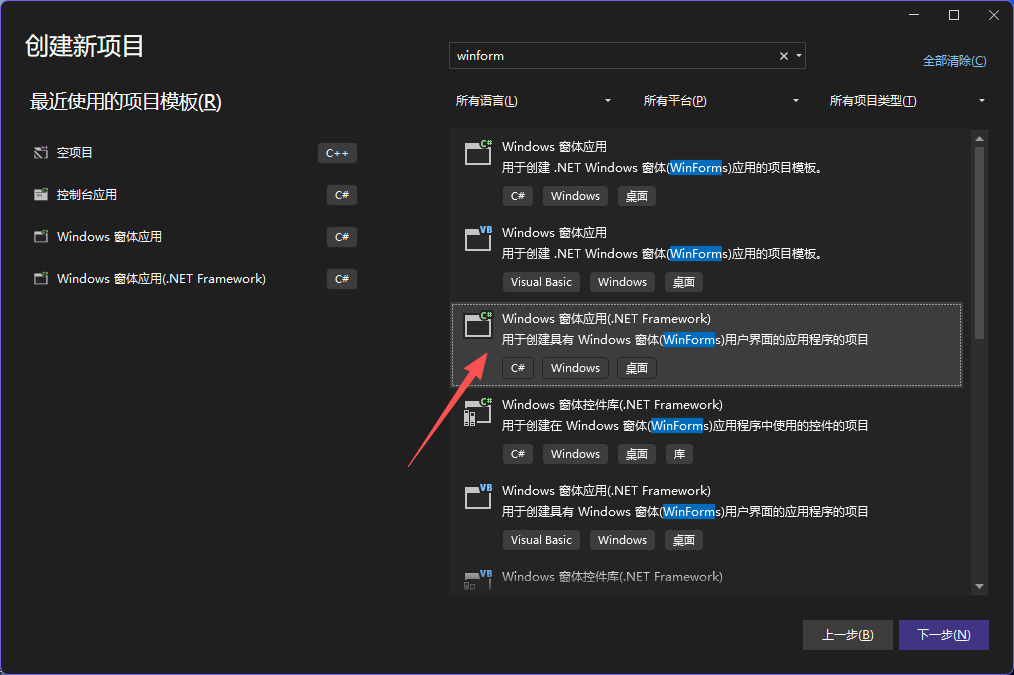Open the 所有语言 language filter dropdown
The width and height of the screenshot is (1014, 675).
[533, 101]
